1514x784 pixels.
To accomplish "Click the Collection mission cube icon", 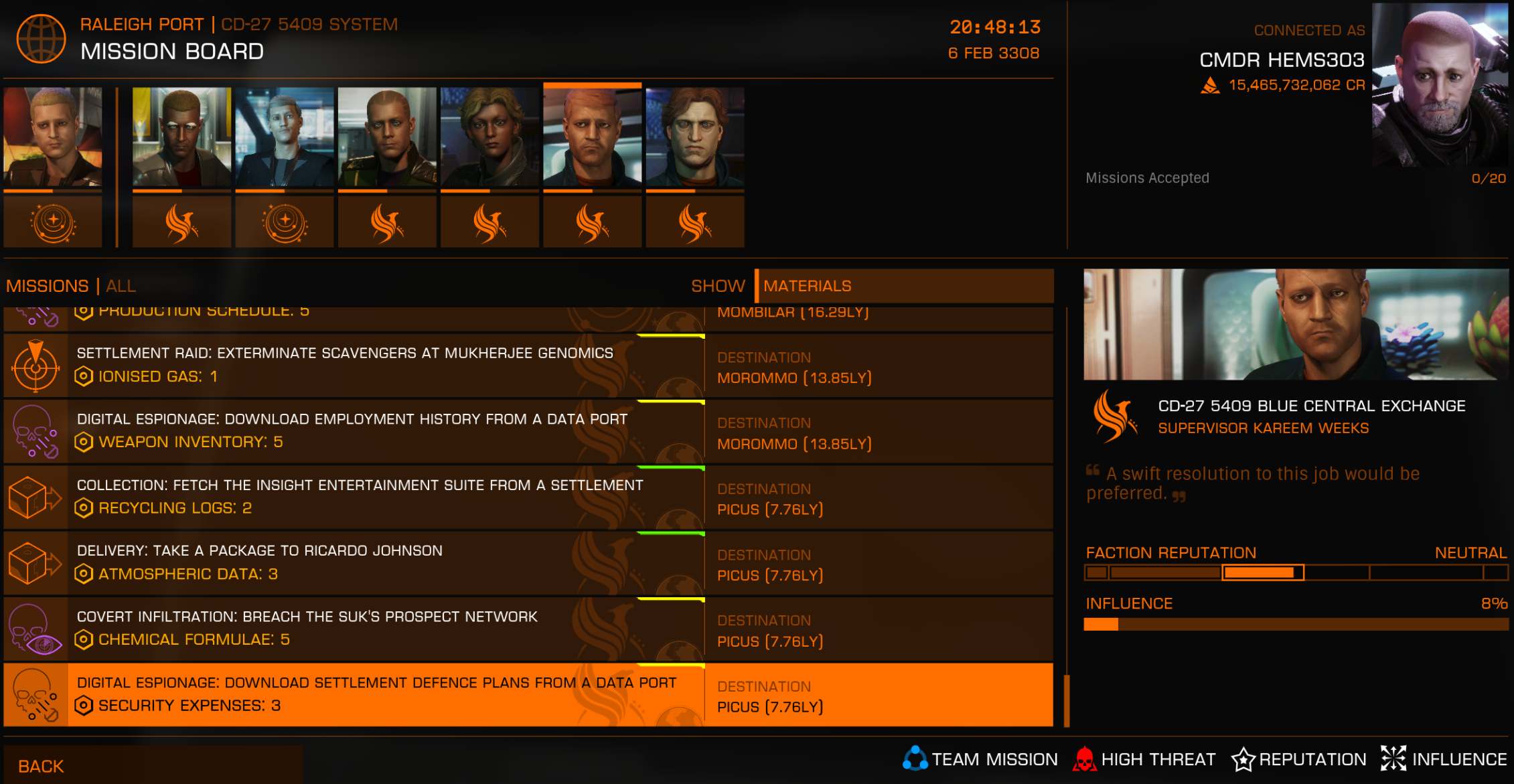I will [x=35, y=497].
